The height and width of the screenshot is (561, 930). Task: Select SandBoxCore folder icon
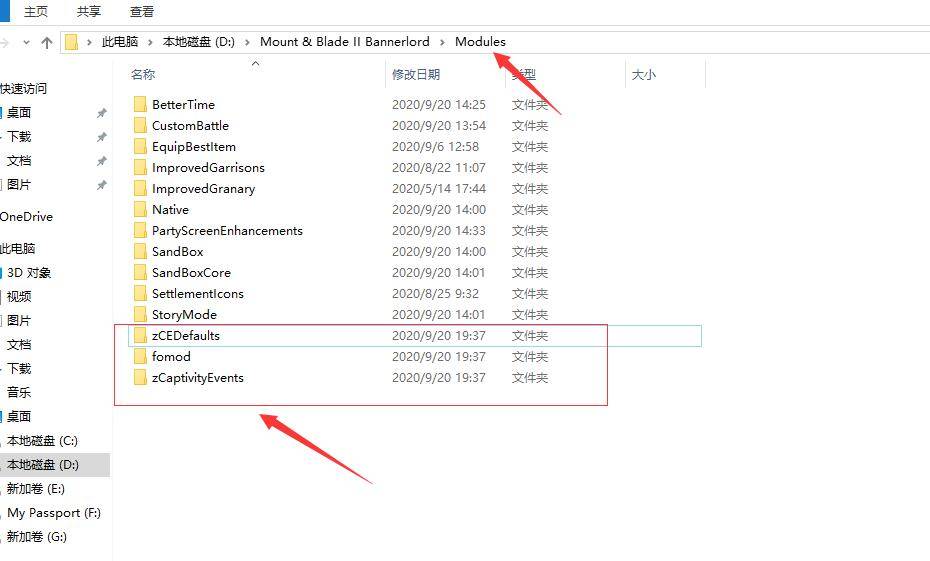click(140, 272)
